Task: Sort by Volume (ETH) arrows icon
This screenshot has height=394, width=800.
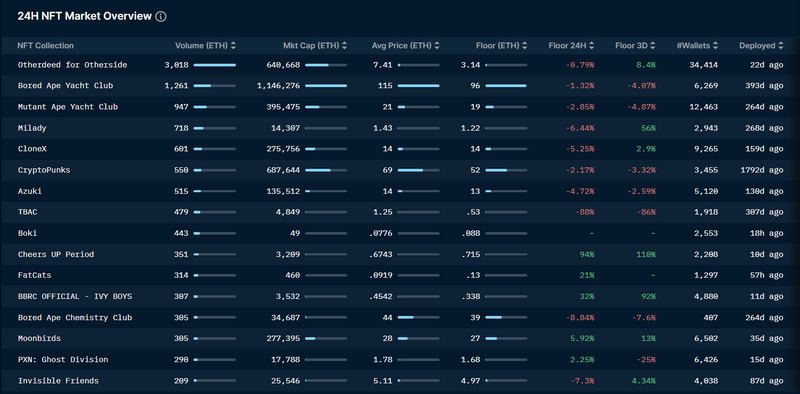Action: point(233,45)
